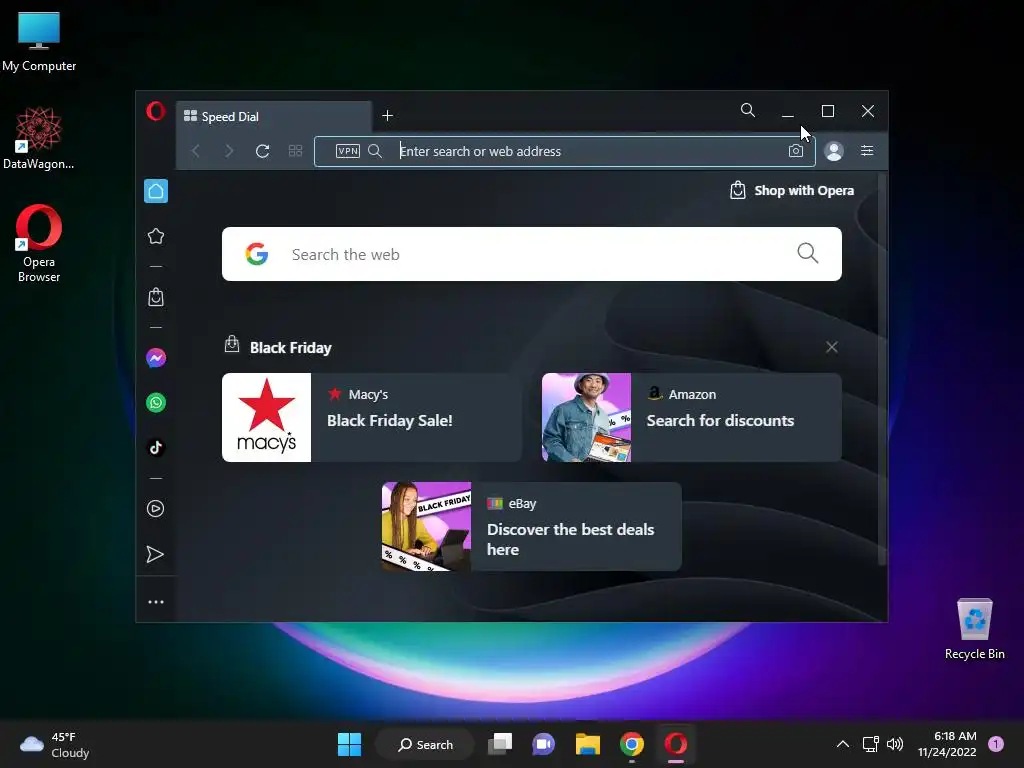
Task: Click the eBay card thumbnail image
Action: (x=426, y=526)
